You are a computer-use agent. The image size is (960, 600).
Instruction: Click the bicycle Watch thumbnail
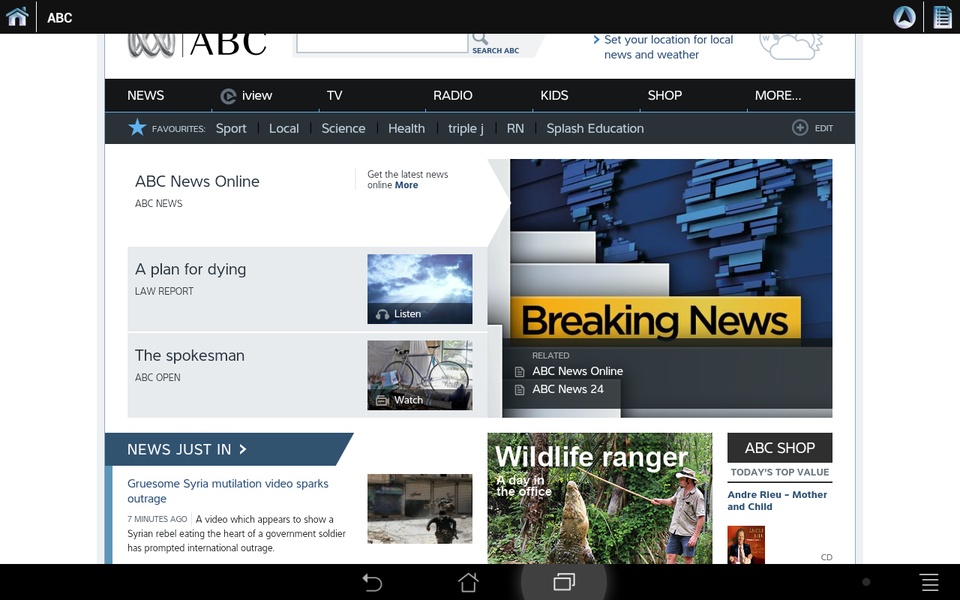[x=420, y=375]
